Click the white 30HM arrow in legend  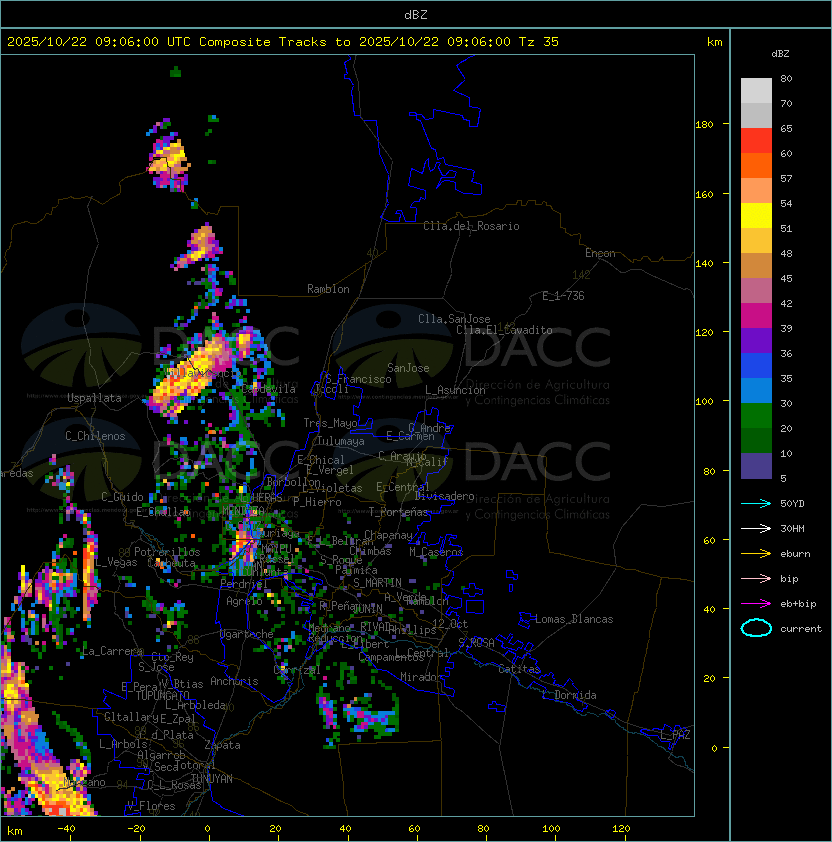756,528
